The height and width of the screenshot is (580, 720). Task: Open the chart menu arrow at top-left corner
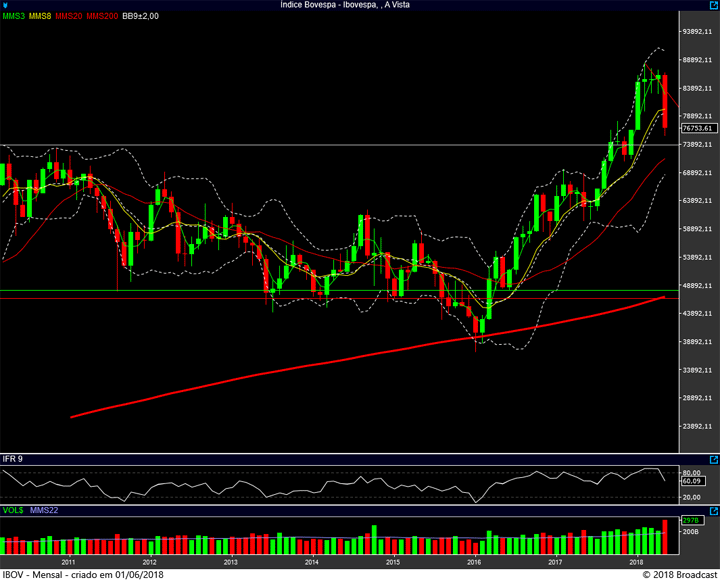point(5,5)
